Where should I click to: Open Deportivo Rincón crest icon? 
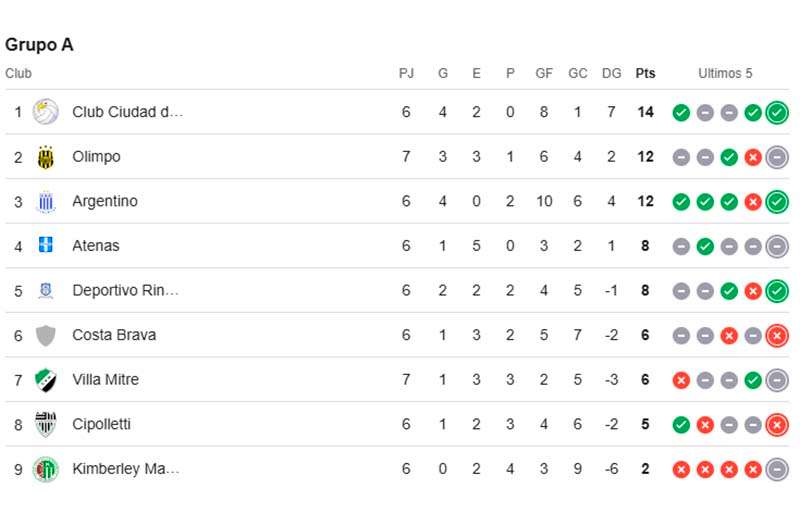click(45, 290)
